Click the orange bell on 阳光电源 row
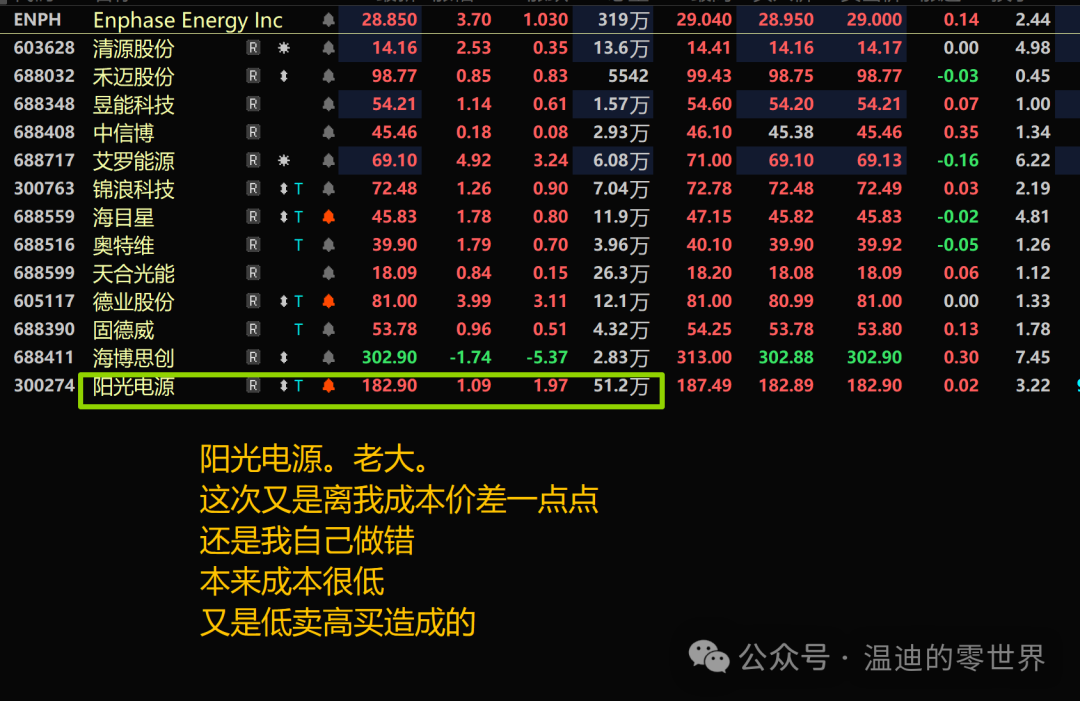The height and width of the screenshot is (701, 1080). click(329, 386)
